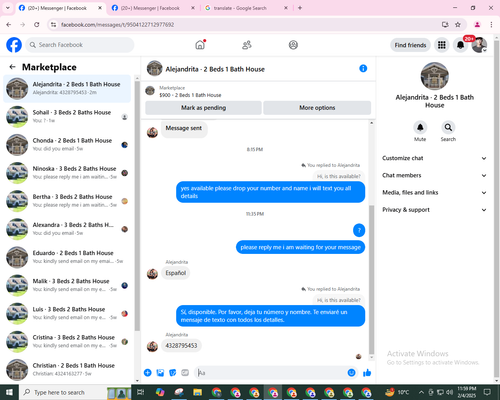Open Task View on the taskbar
The image size is (500, 400).
141,392
